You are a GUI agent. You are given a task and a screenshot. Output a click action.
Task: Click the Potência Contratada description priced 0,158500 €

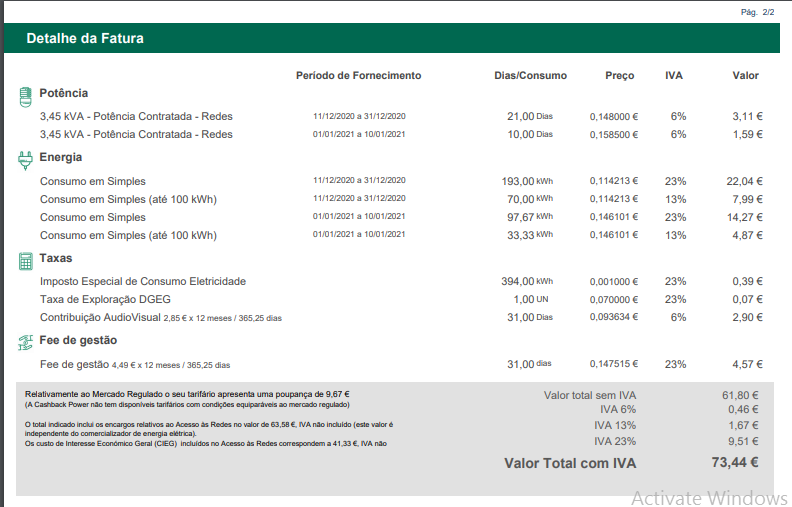point(136,134)
